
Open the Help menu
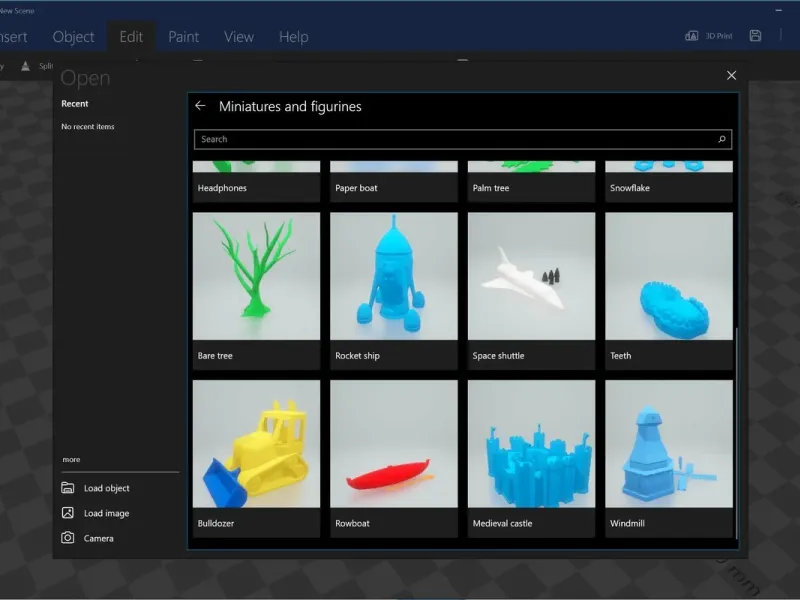[x=293, y=37]
